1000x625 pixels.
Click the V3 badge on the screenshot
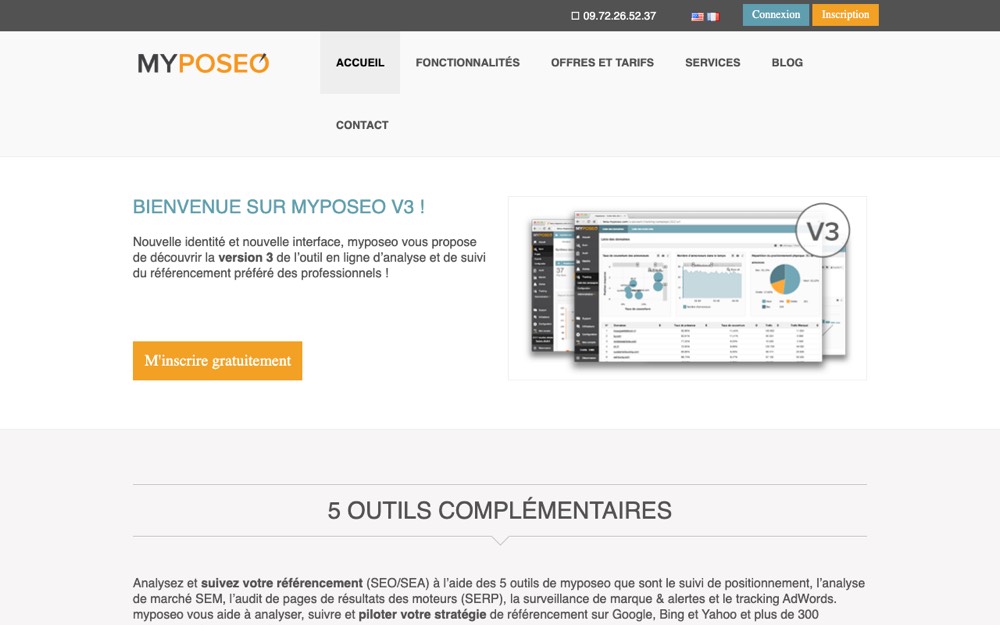(823, 231)
